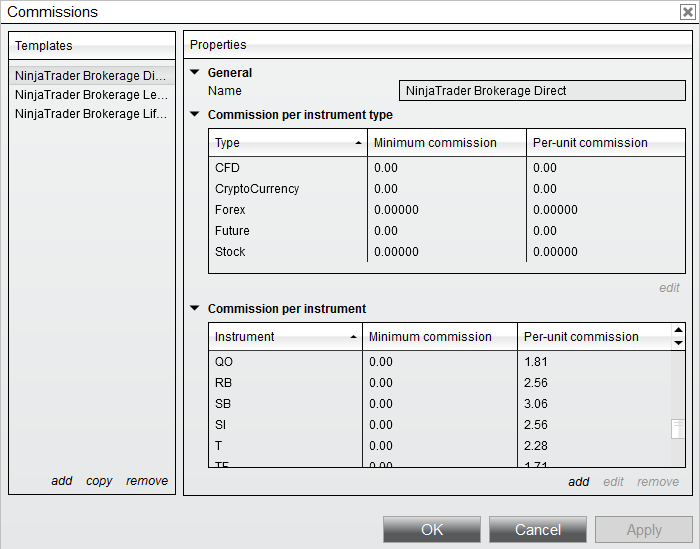Select the Forex type row
Image resolution: width=700 pixels, height=549 pixels.
click(x=446, y=210)
